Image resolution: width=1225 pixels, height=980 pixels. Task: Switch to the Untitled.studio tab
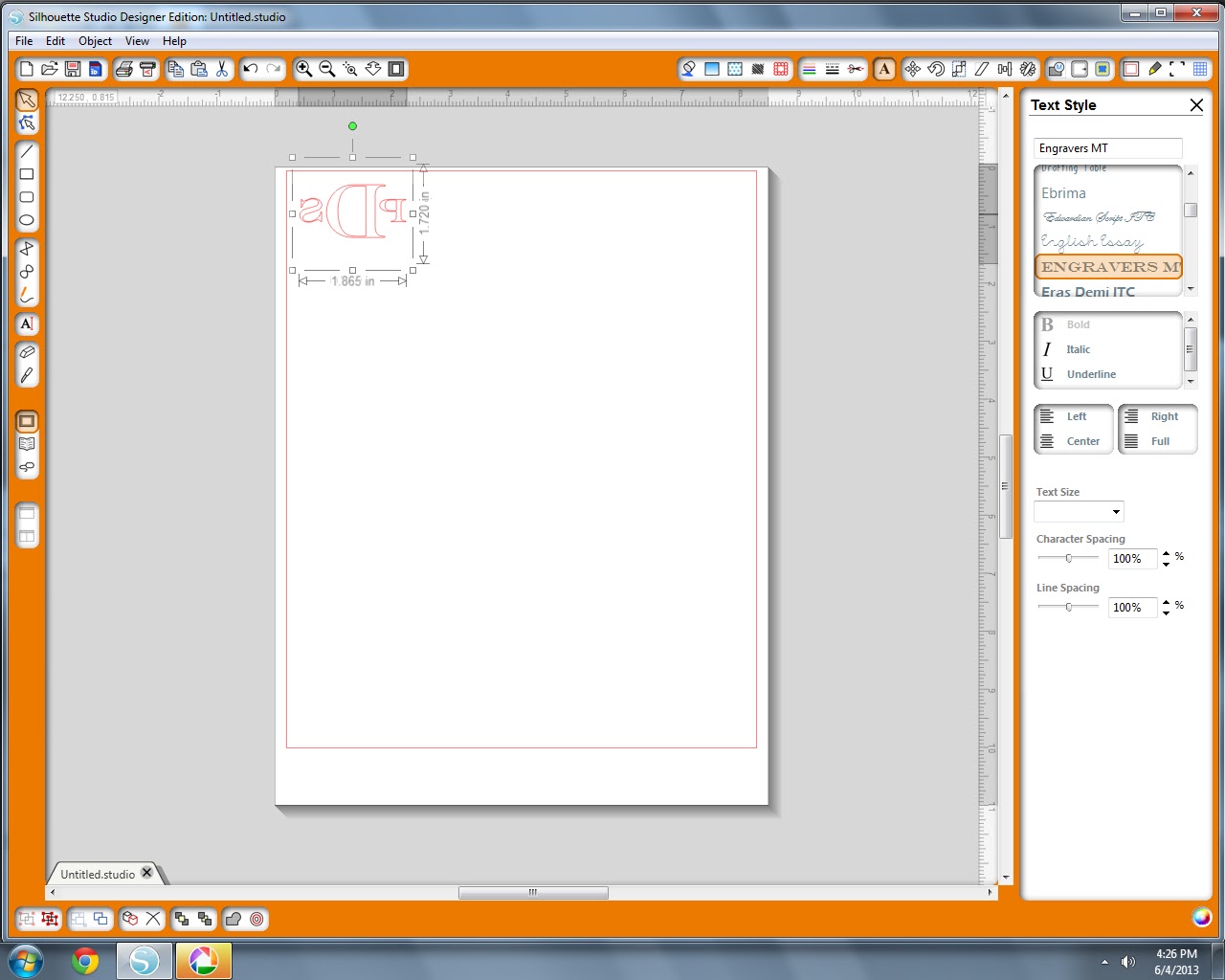(x=98, y=874)
